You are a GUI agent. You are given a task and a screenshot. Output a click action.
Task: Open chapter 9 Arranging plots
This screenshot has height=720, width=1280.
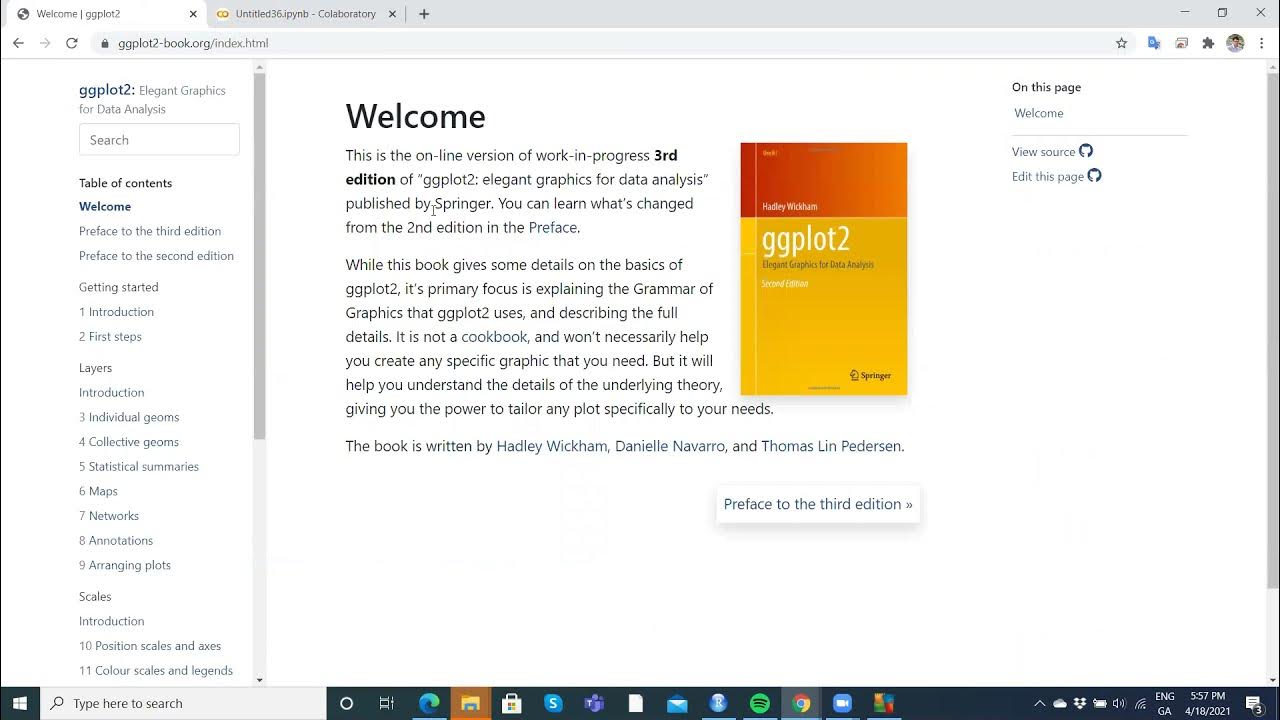click(125, 565)
